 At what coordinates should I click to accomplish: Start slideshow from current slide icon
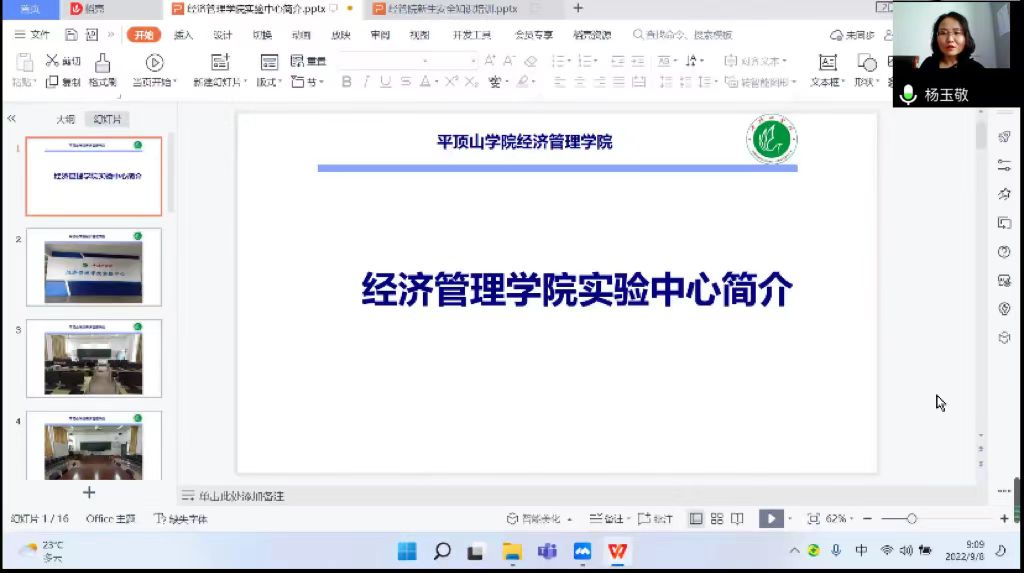(x=154, y=64)
